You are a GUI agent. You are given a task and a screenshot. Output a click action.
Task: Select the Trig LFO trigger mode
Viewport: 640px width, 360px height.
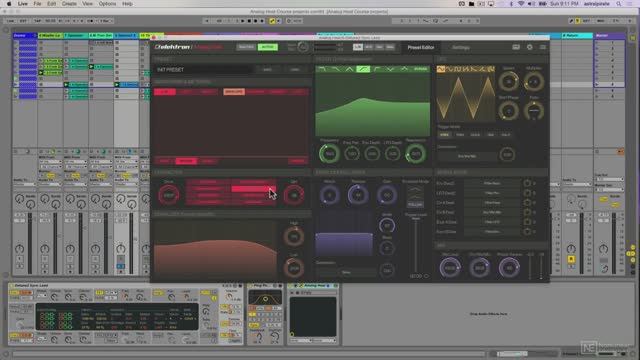coord(460,134)
